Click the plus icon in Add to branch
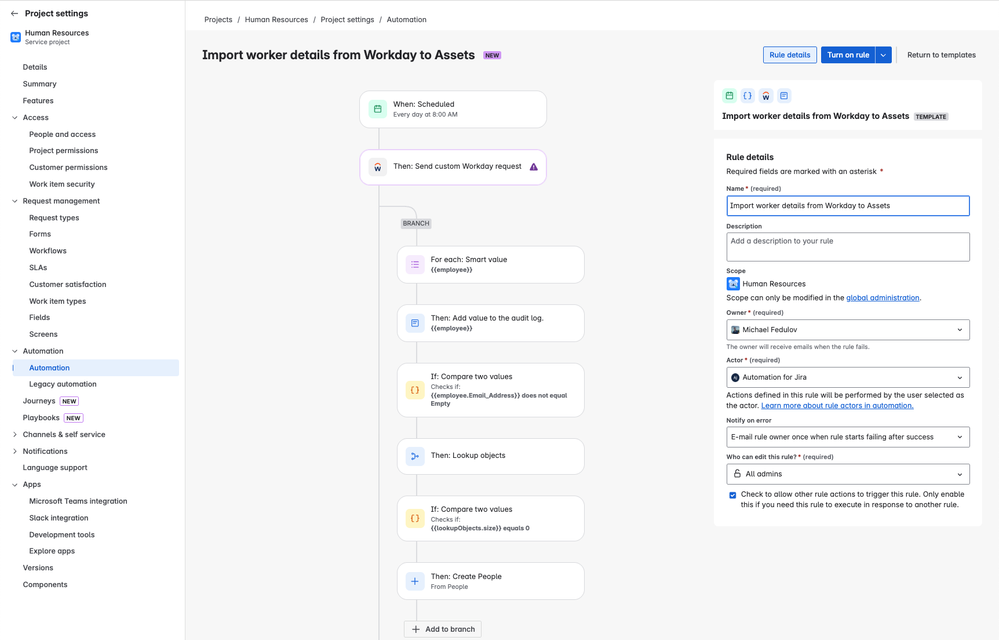 pyautogui.click(x=415, y=629)
